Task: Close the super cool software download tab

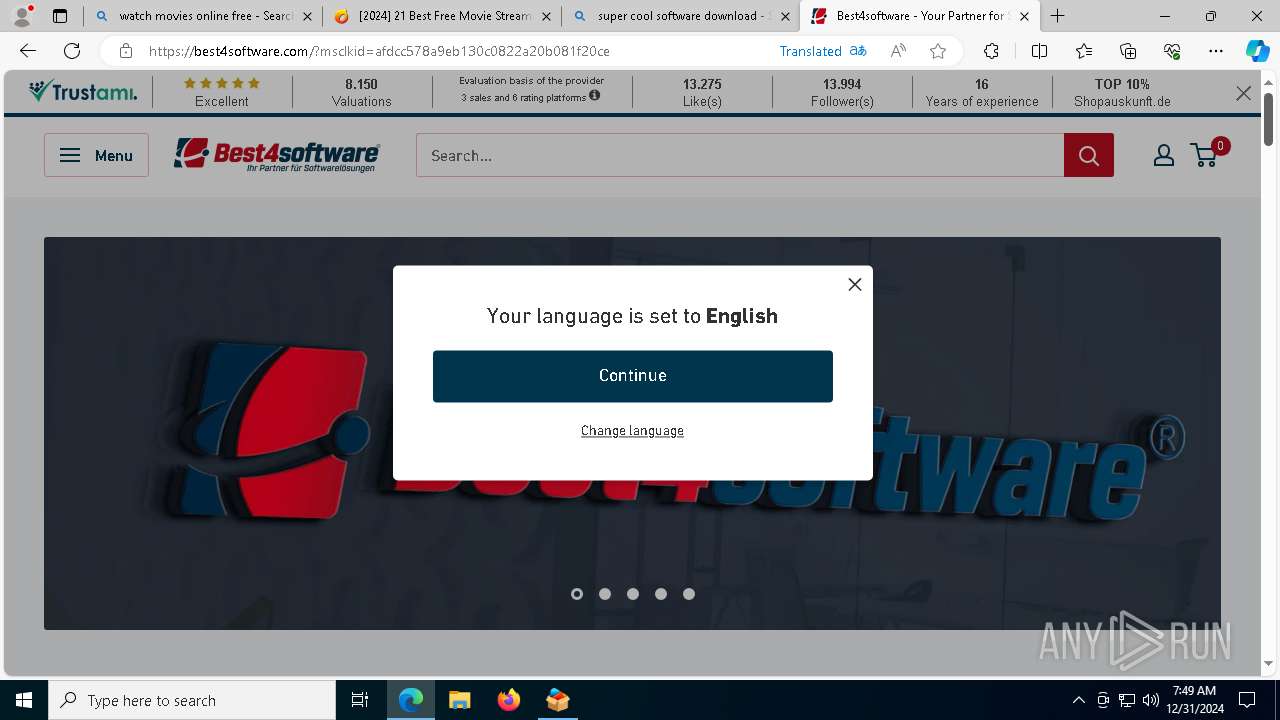Action: [x=785, y=16]
